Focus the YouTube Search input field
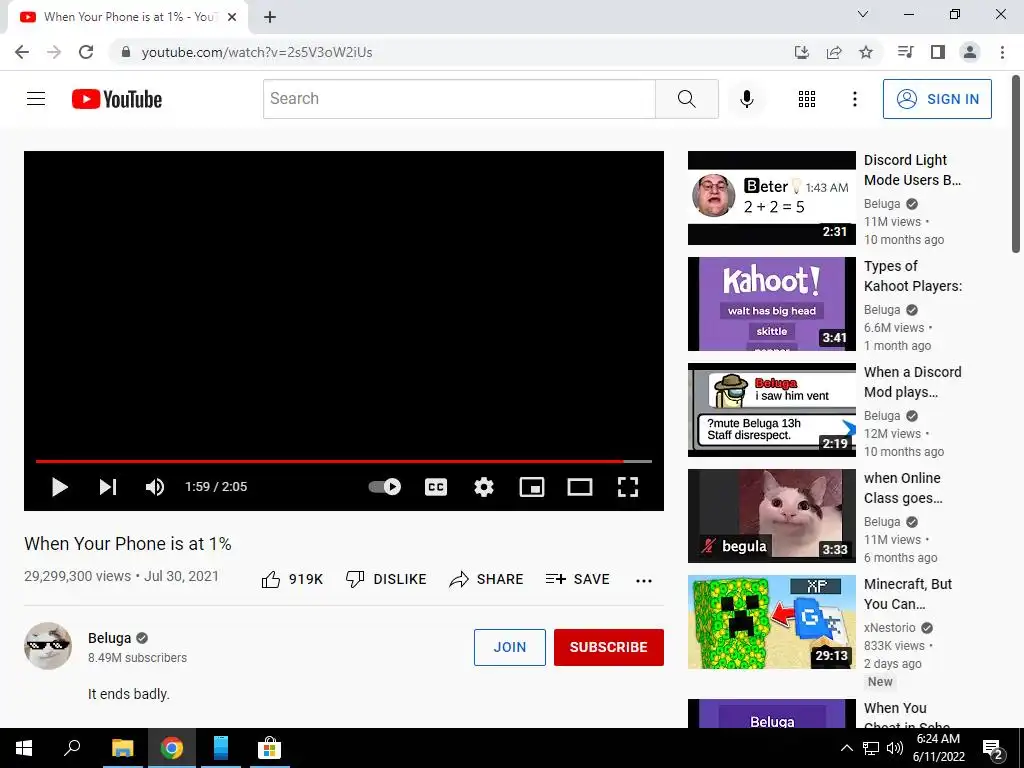The width and height of the screenshot is (1024, 768). [x=459, y=99]
